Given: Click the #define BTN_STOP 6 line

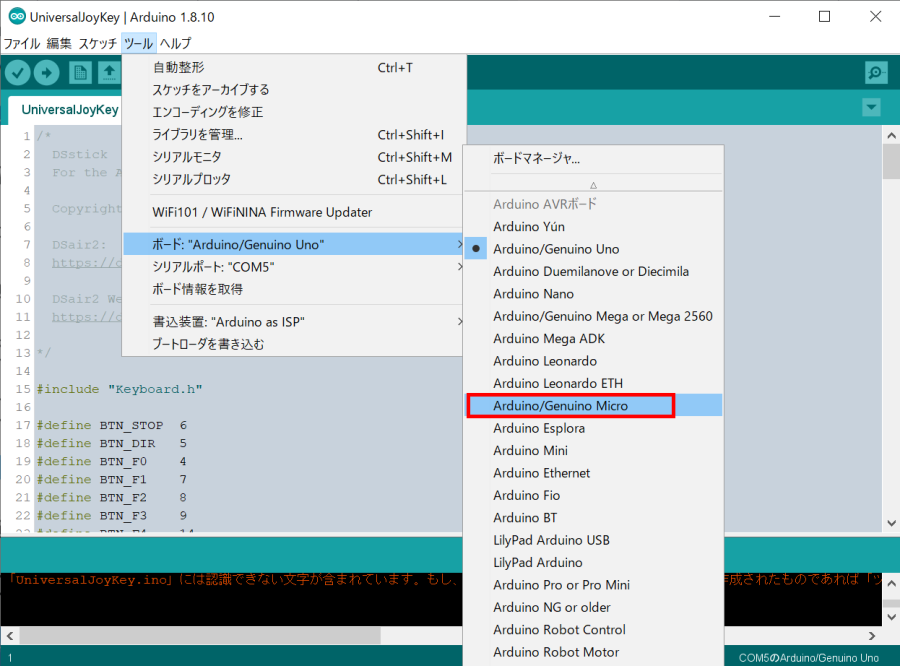Looking at the screenshot, I should [112, 425].
